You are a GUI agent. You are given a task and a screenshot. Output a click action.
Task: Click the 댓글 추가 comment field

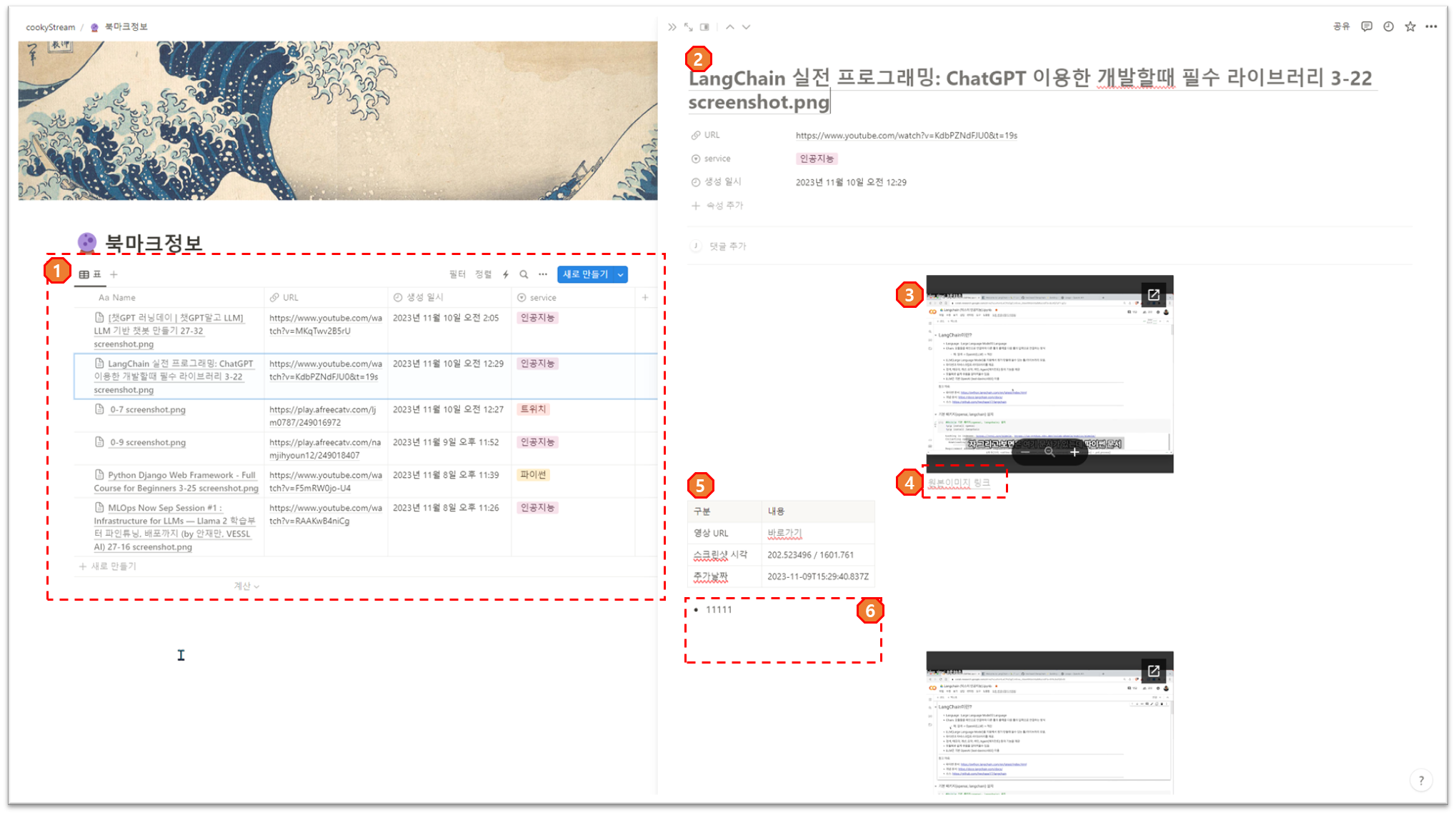tap(727, 246)
